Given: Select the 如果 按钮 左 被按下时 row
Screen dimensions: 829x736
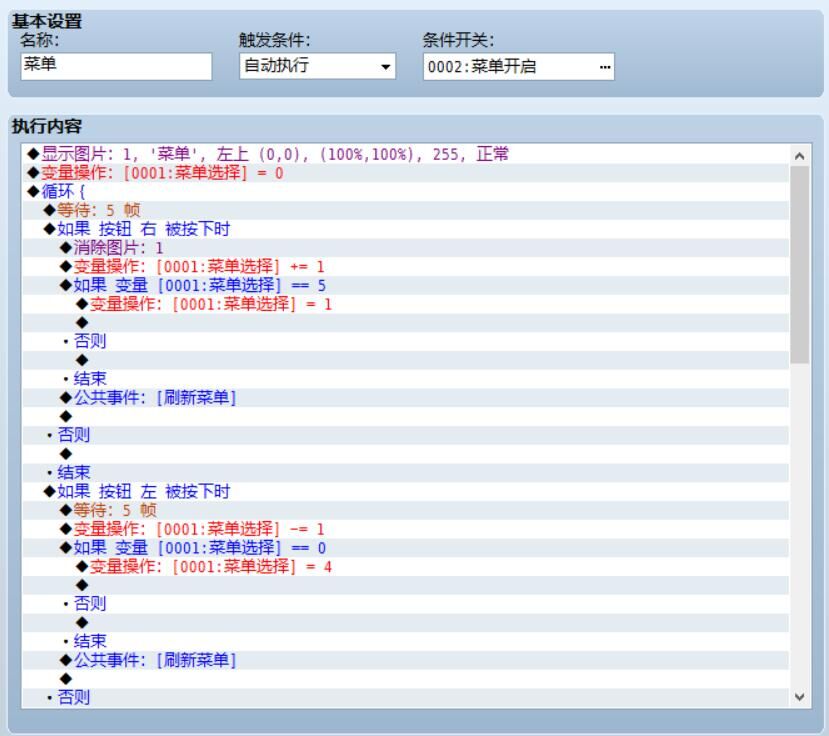Looking at the screenshot, I should click(406, 491).
